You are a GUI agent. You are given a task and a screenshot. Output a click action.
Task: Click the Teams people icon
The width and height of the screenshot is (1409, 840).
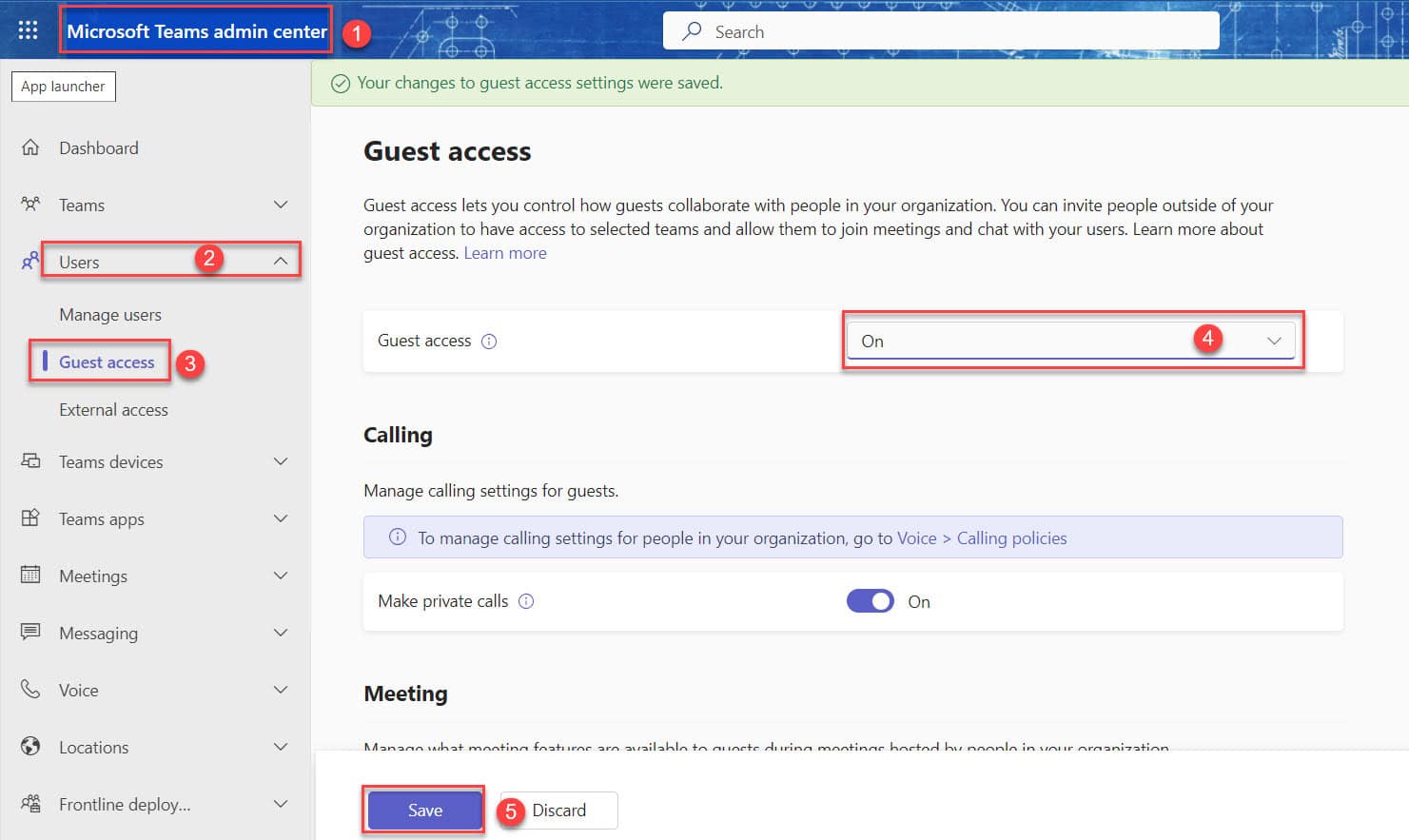[30, 205]
